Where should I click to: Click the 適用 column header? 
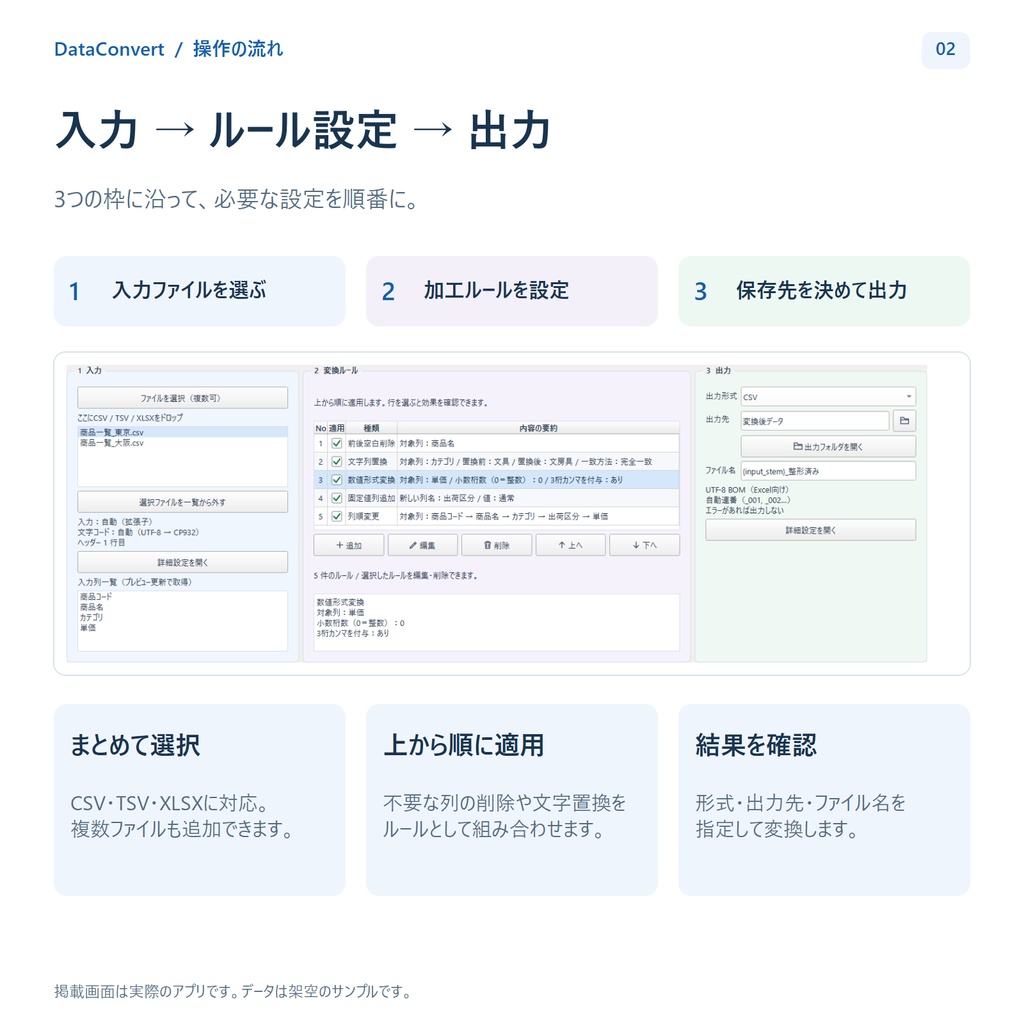click(336, 428)
